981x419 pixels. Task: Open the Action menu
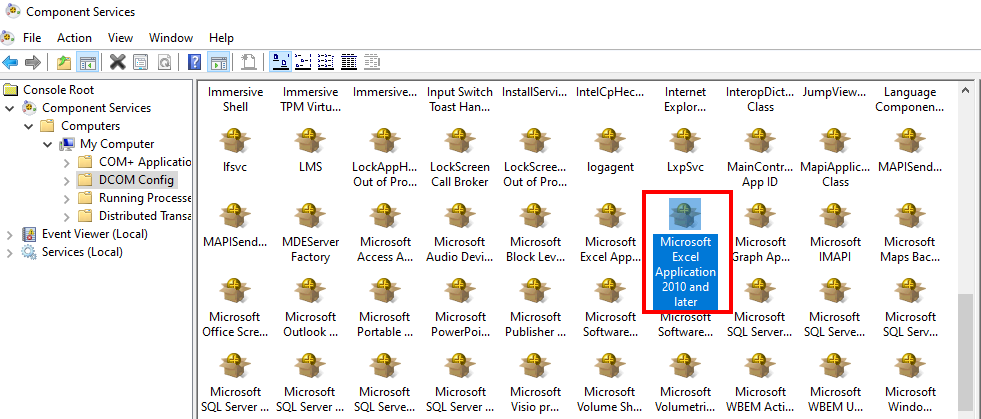click(74, 37)
